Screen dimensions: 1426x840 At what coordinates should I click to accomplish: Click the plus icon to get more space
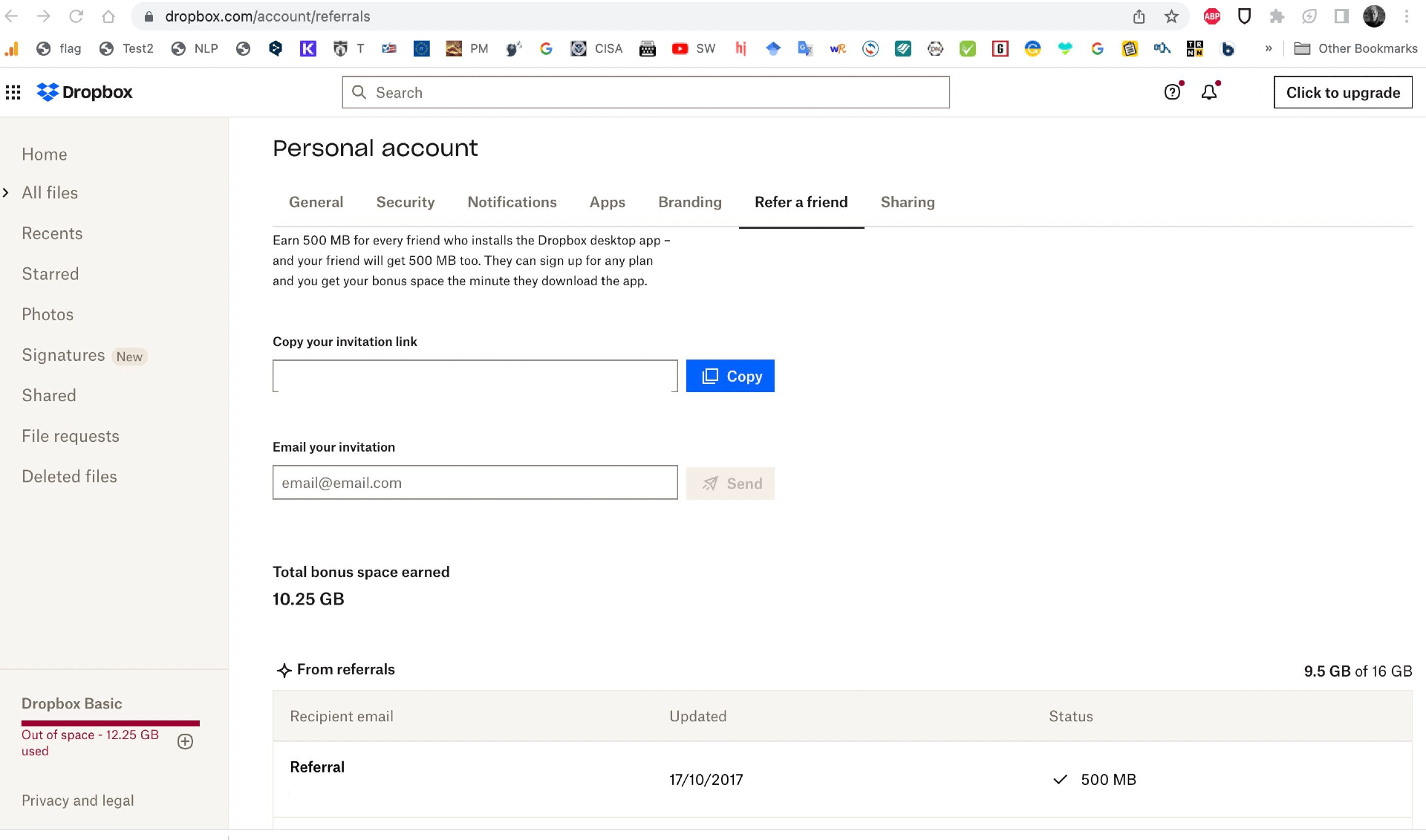pyautogui.click(x=186, y=741)
